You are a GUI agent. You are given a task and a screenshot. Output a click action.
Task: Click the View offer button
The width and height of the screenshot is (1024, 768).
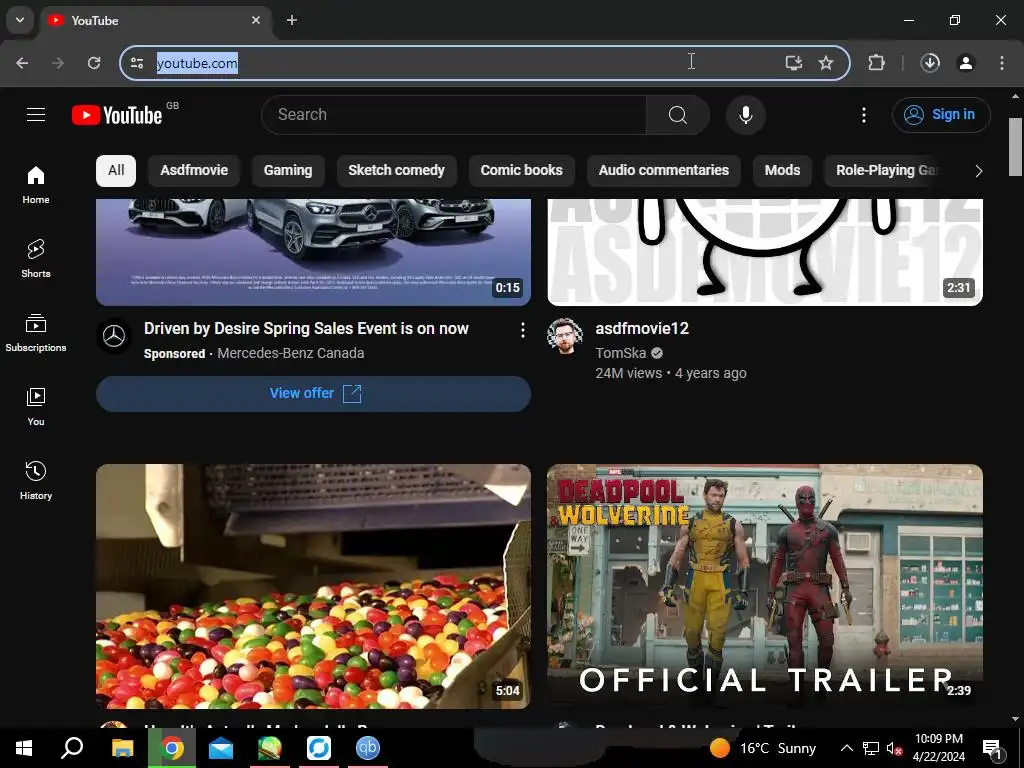(x=313, y=393)
